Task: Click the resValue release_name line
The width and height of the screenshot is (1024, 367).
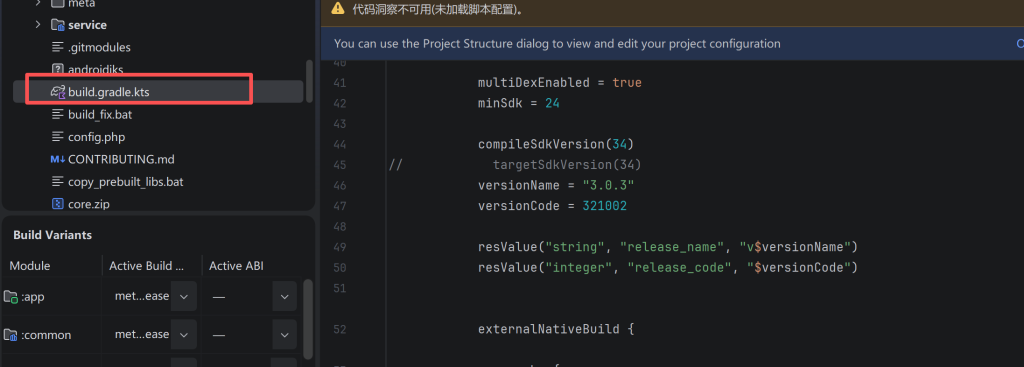Action: 667,247
